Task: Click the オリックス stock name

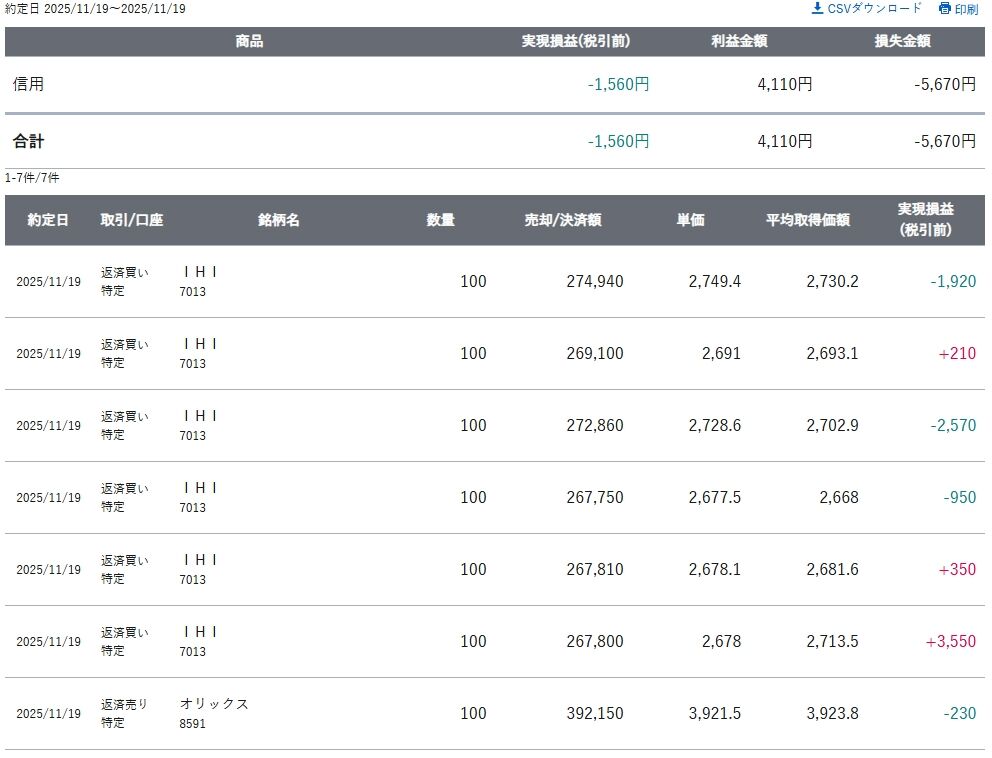Action: (214, 704)
